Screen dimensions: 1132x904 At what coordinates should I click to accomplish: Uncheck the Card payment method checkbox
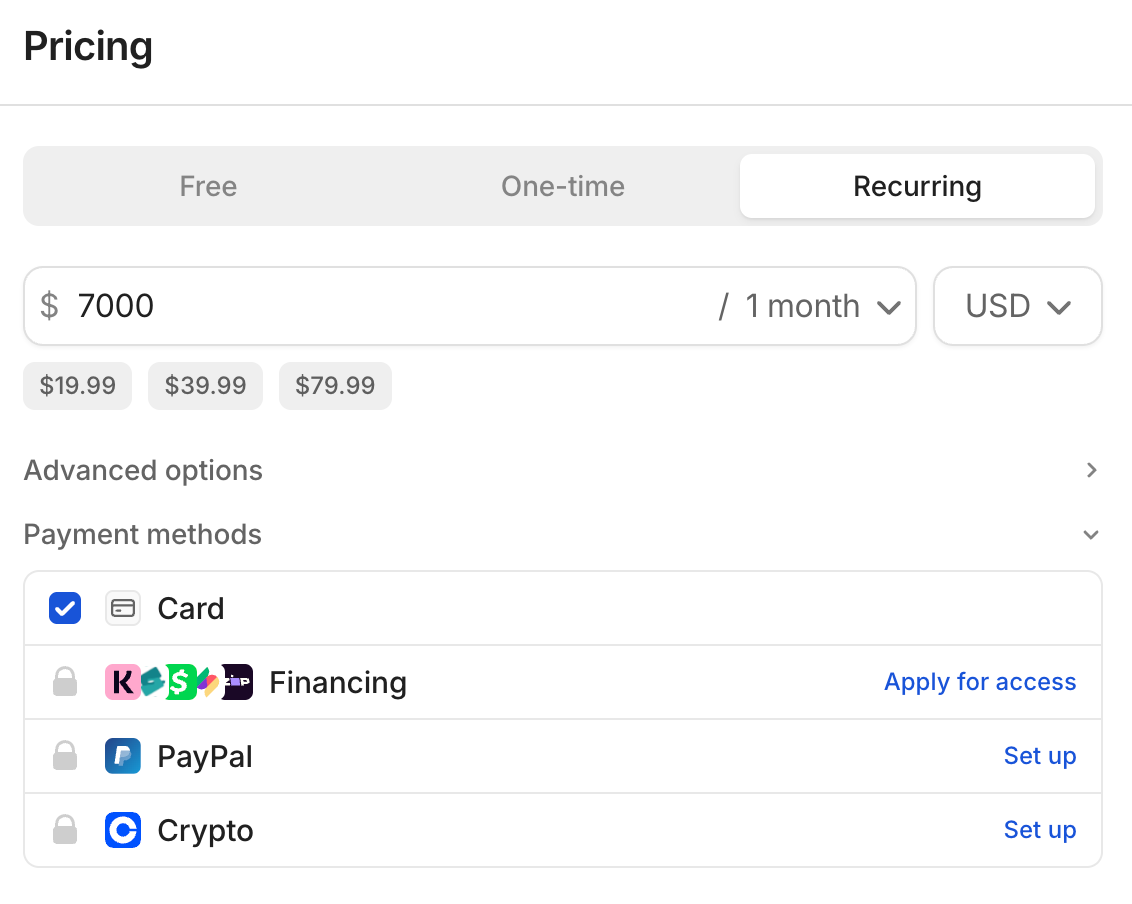(x=65, y=608)
